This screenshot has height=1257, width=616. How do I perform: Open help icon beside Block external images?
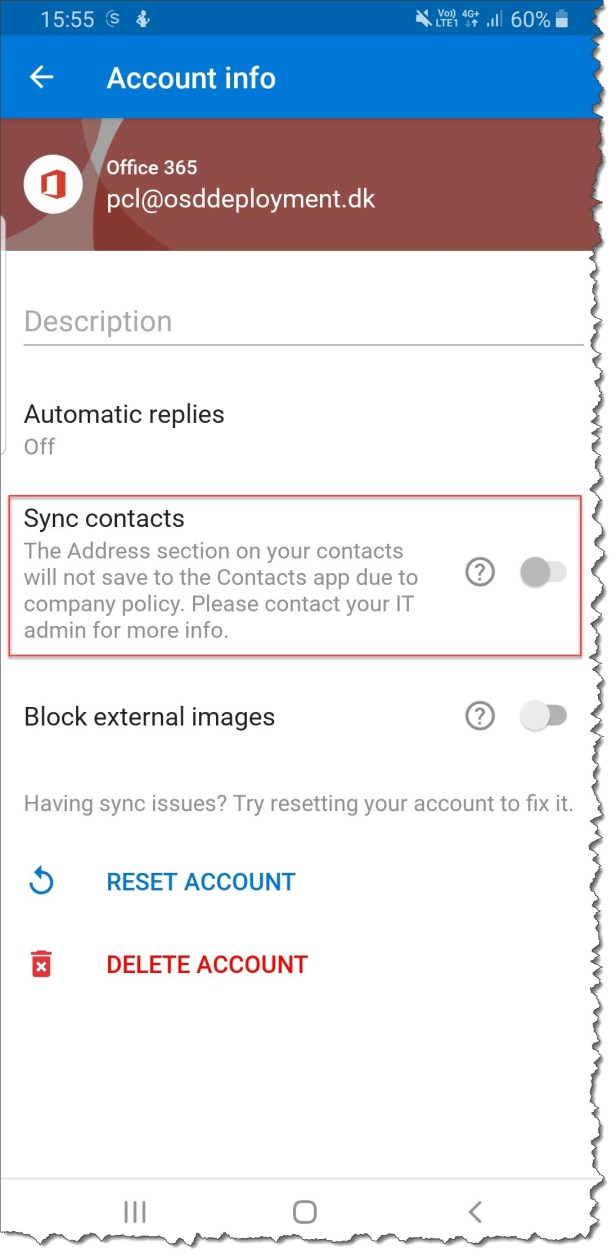(480, 716)
